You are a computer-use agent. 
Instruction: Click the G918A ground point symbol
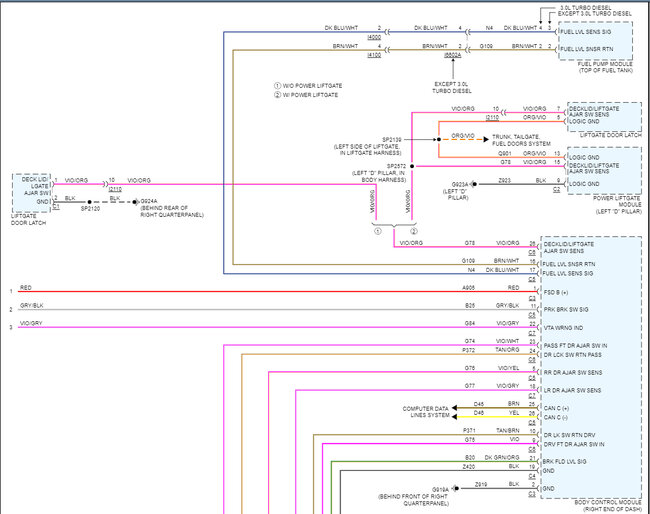click(x=455, y=487)
